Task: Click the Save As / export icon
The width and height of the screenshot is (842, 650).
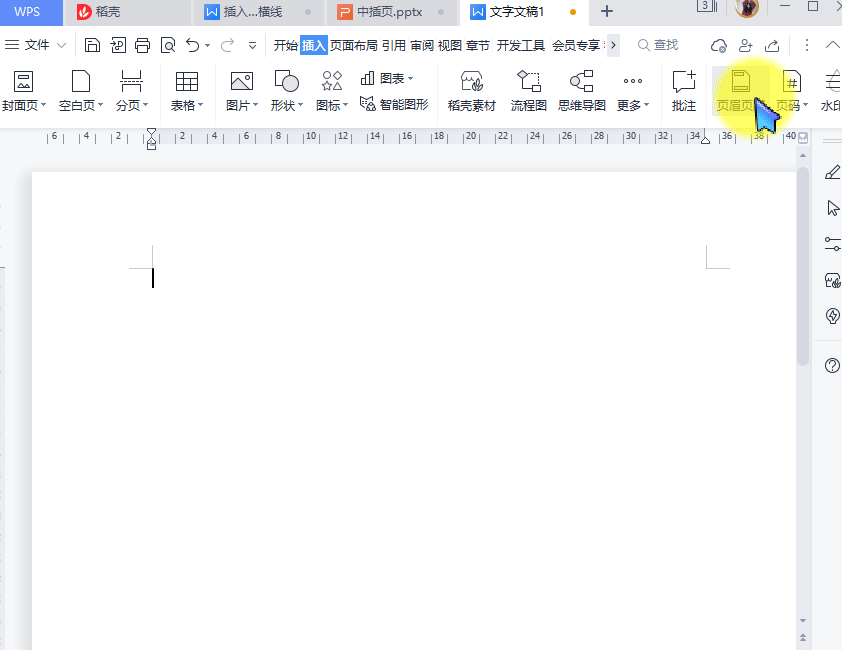Action: 118,45
